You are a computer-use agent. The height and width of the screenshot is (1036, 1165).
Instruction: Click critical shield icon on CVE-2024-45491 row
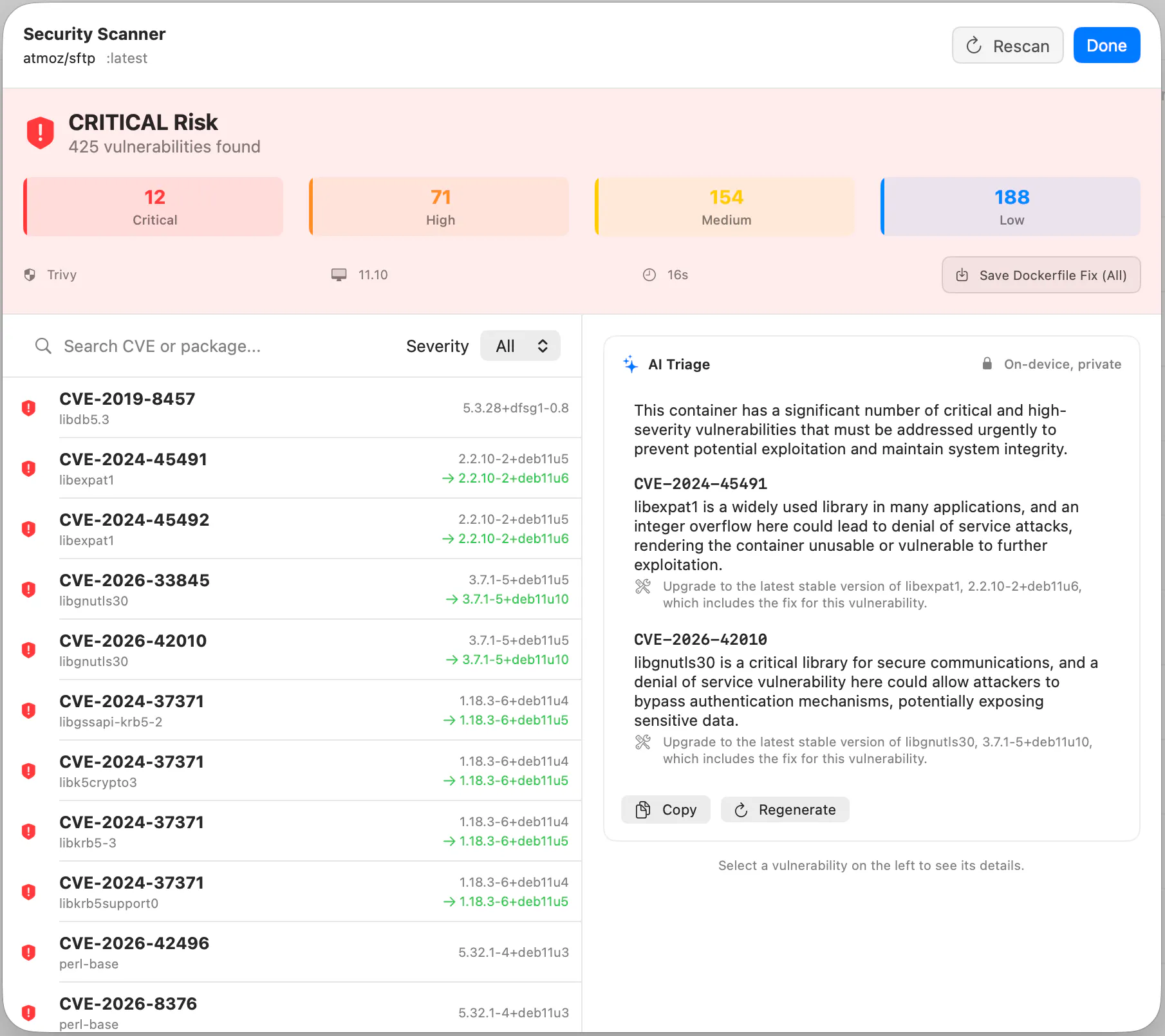pos(28,468)
